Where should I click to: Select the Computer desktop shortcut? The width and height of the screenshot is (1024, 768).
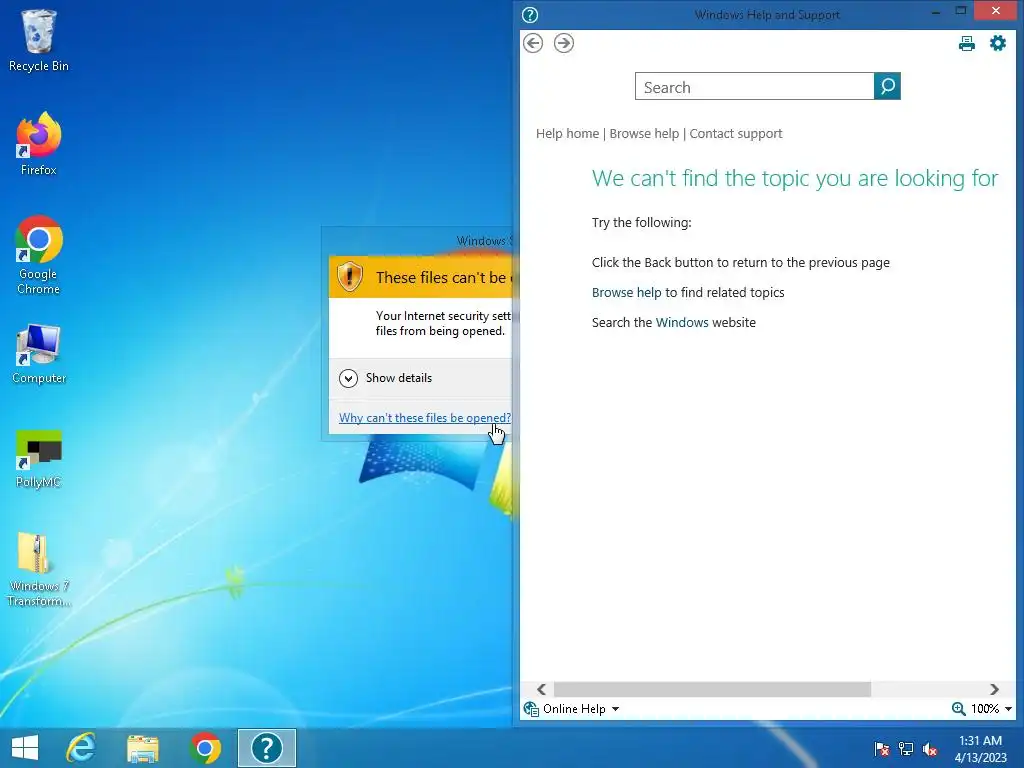(39, 353)
